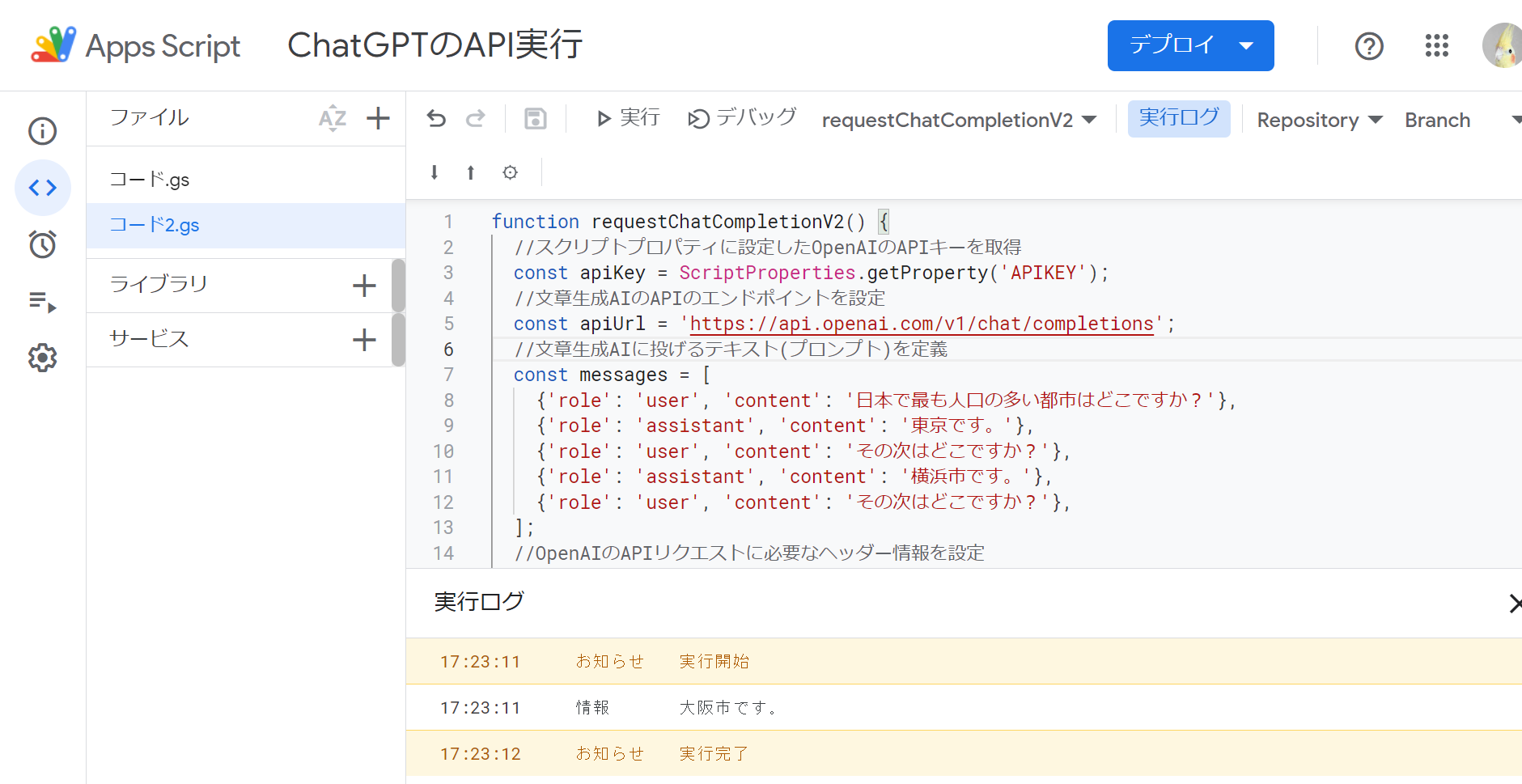Open the Overview info icon in sidebar
1522x784 pixels.
[42, 131]
